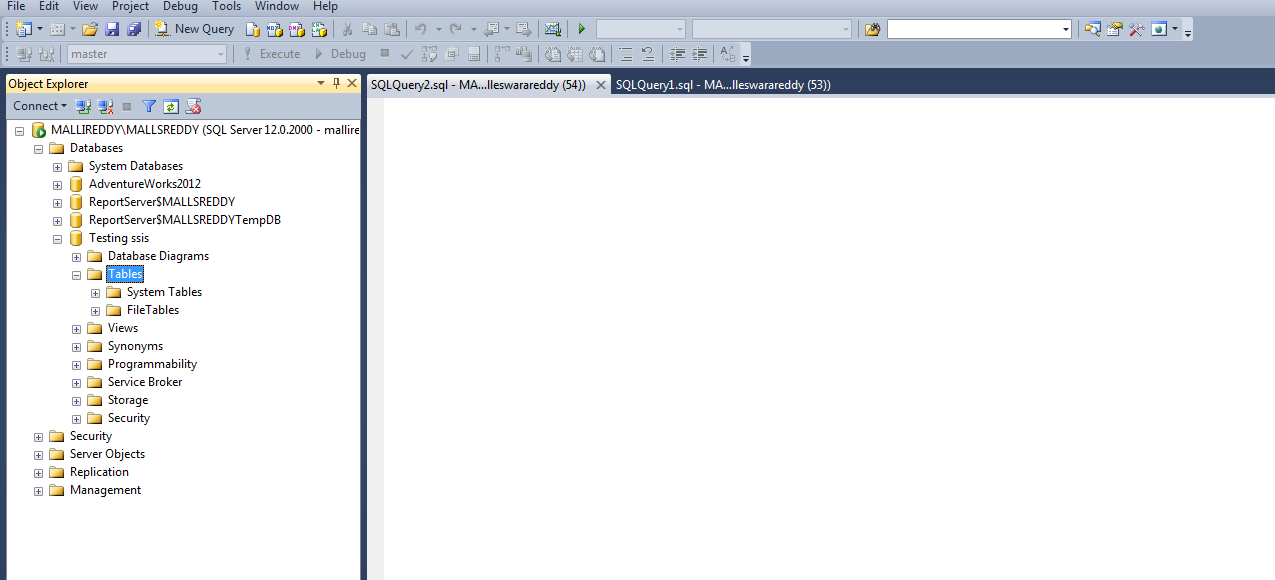
Task: Open a file using the Open File icon
Action: click(89, 28)
